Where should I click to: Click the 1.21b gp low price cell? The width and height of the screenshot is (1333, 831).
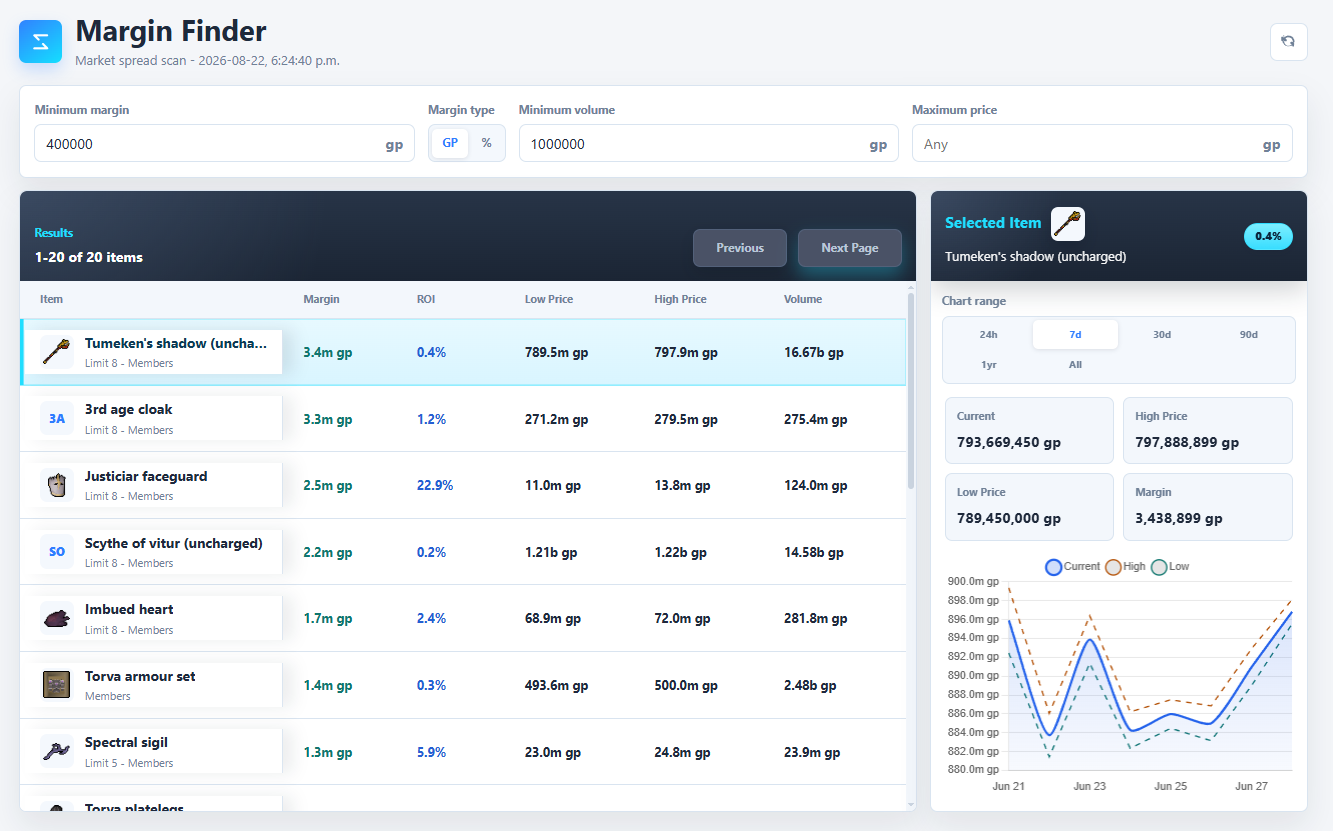[x=551, y=552]
